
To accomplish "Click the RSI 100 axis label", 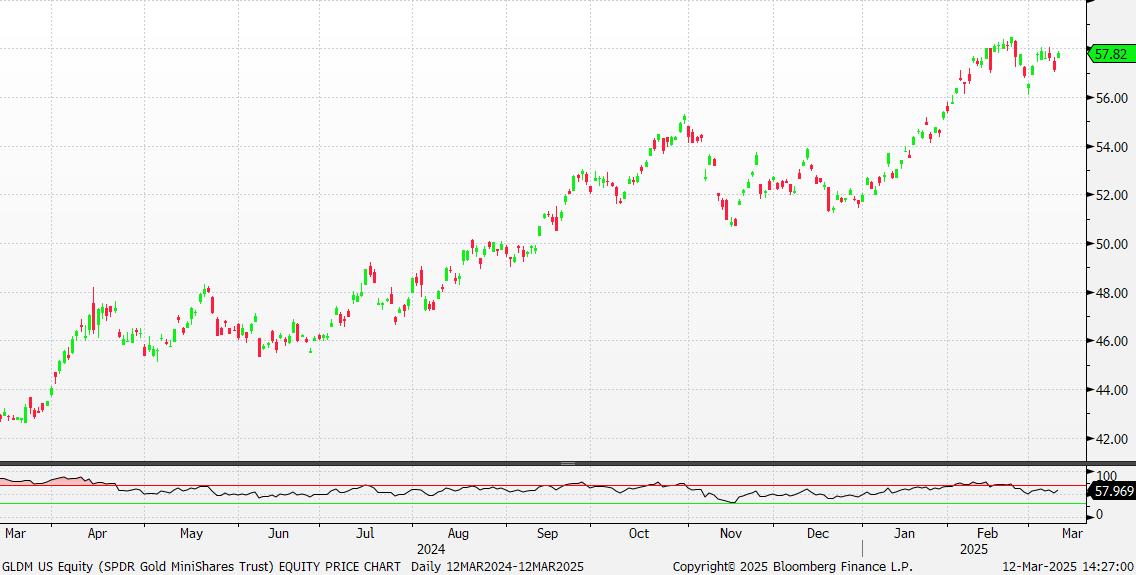I will tap(1106, 476).
